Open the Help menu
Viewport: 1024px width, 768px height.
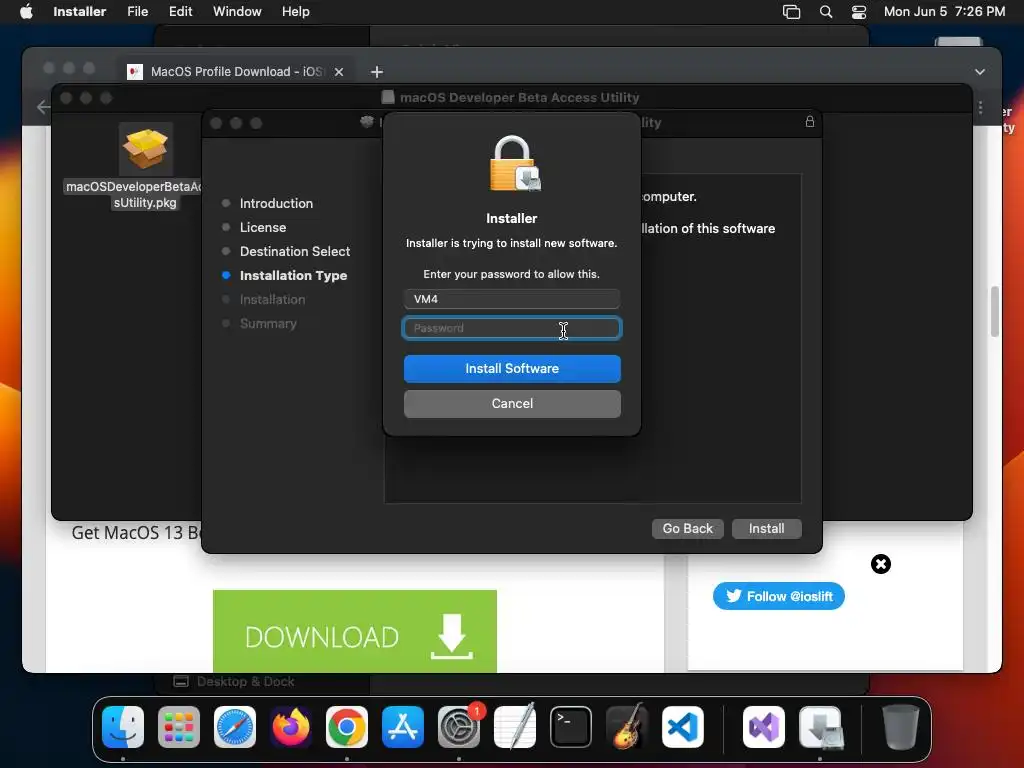click(x=295, y=12)
